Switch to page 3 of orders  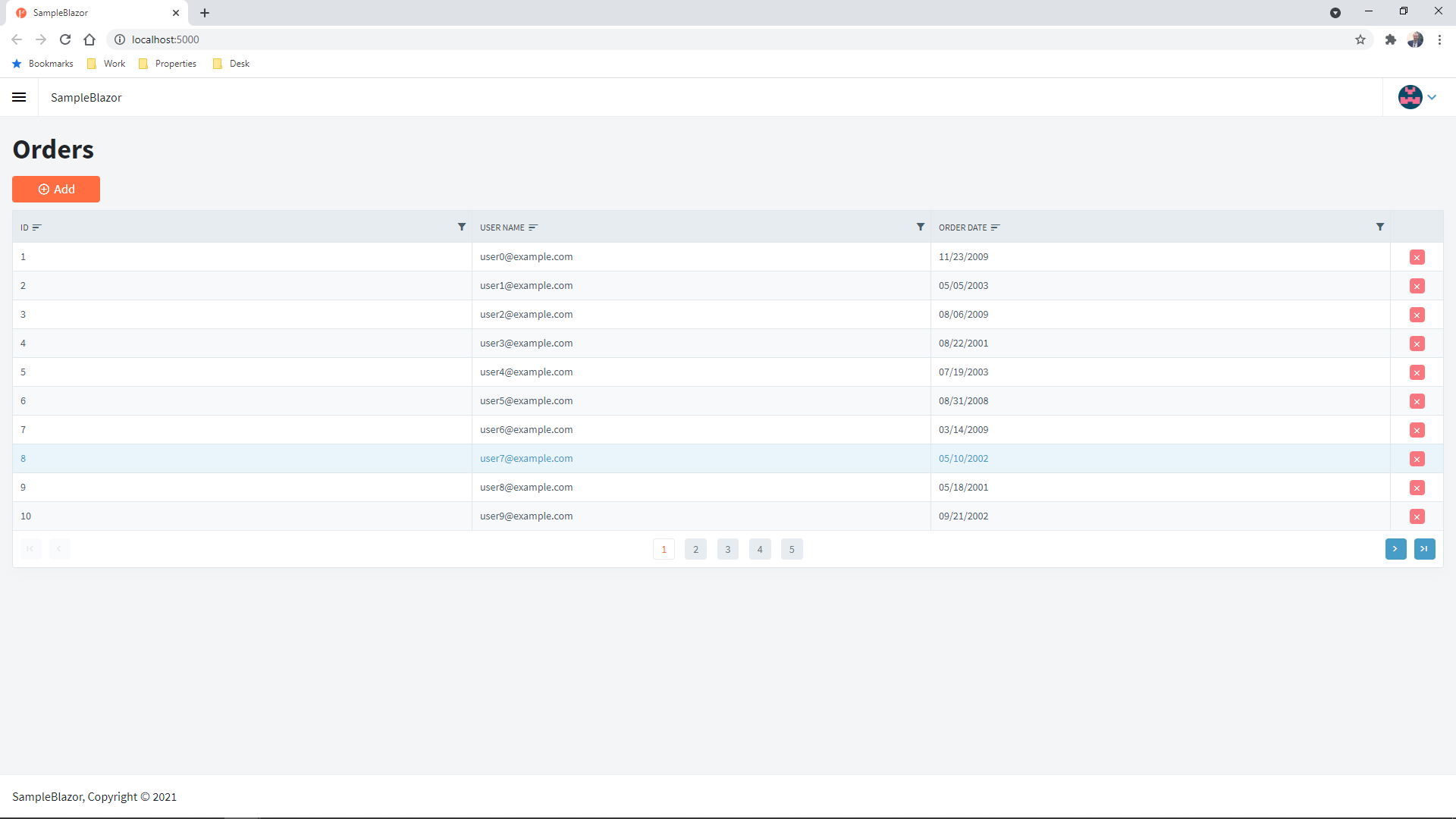click(727, 550)
